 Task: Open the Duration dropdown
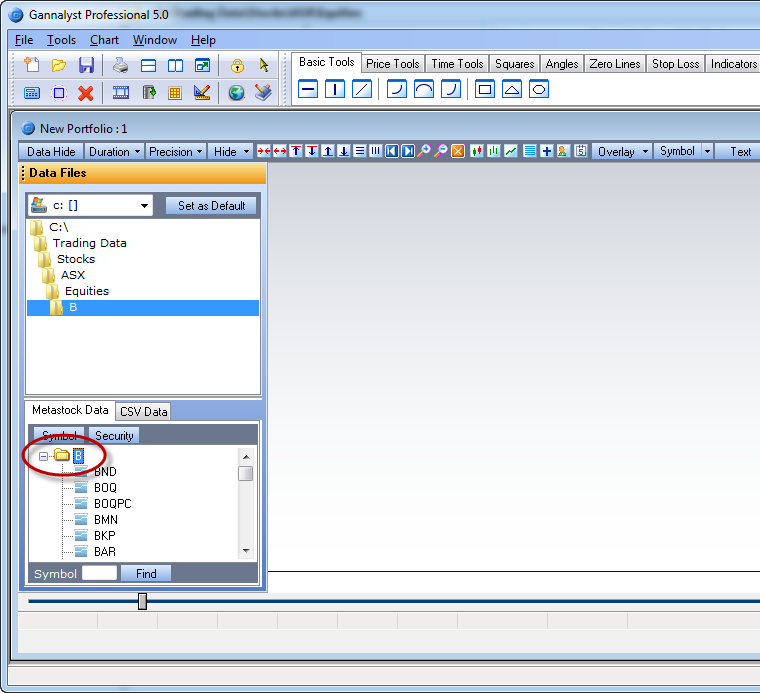point(114,152)
